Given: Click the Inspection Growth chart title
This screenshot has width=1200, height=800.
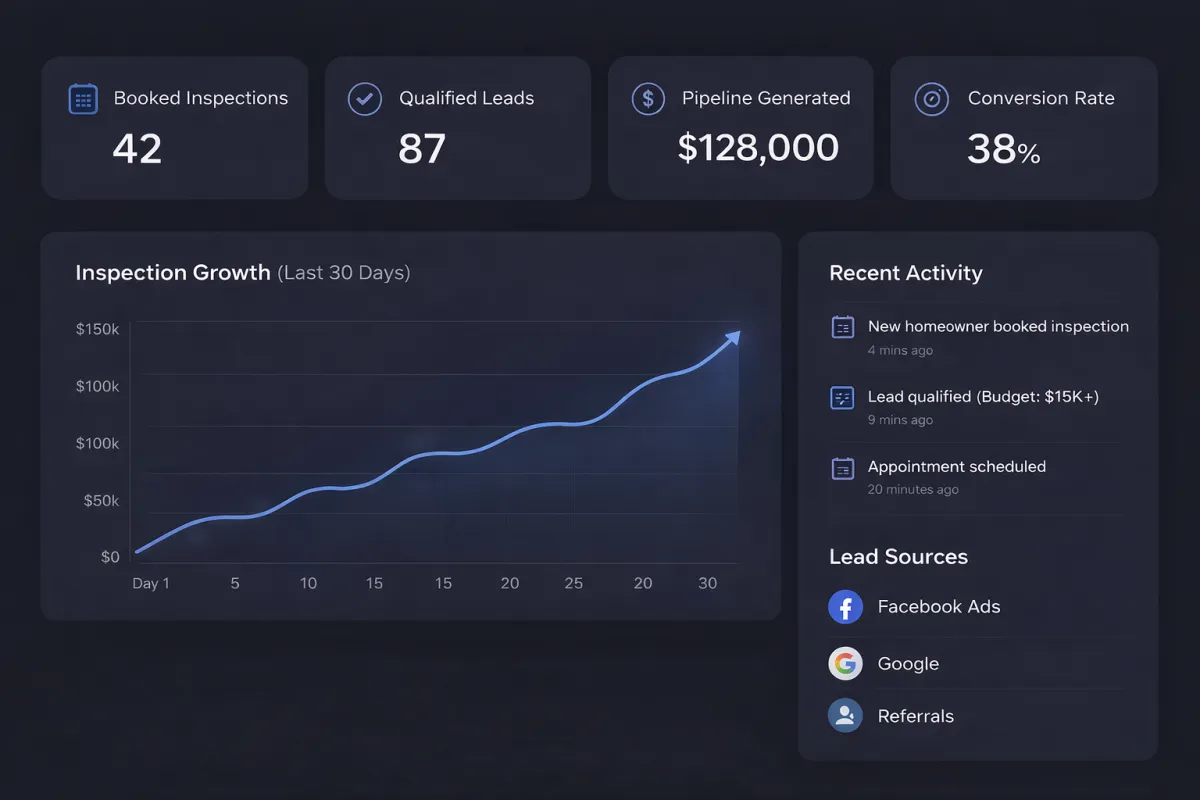Looking at the screenshot, I should (173, 272).
